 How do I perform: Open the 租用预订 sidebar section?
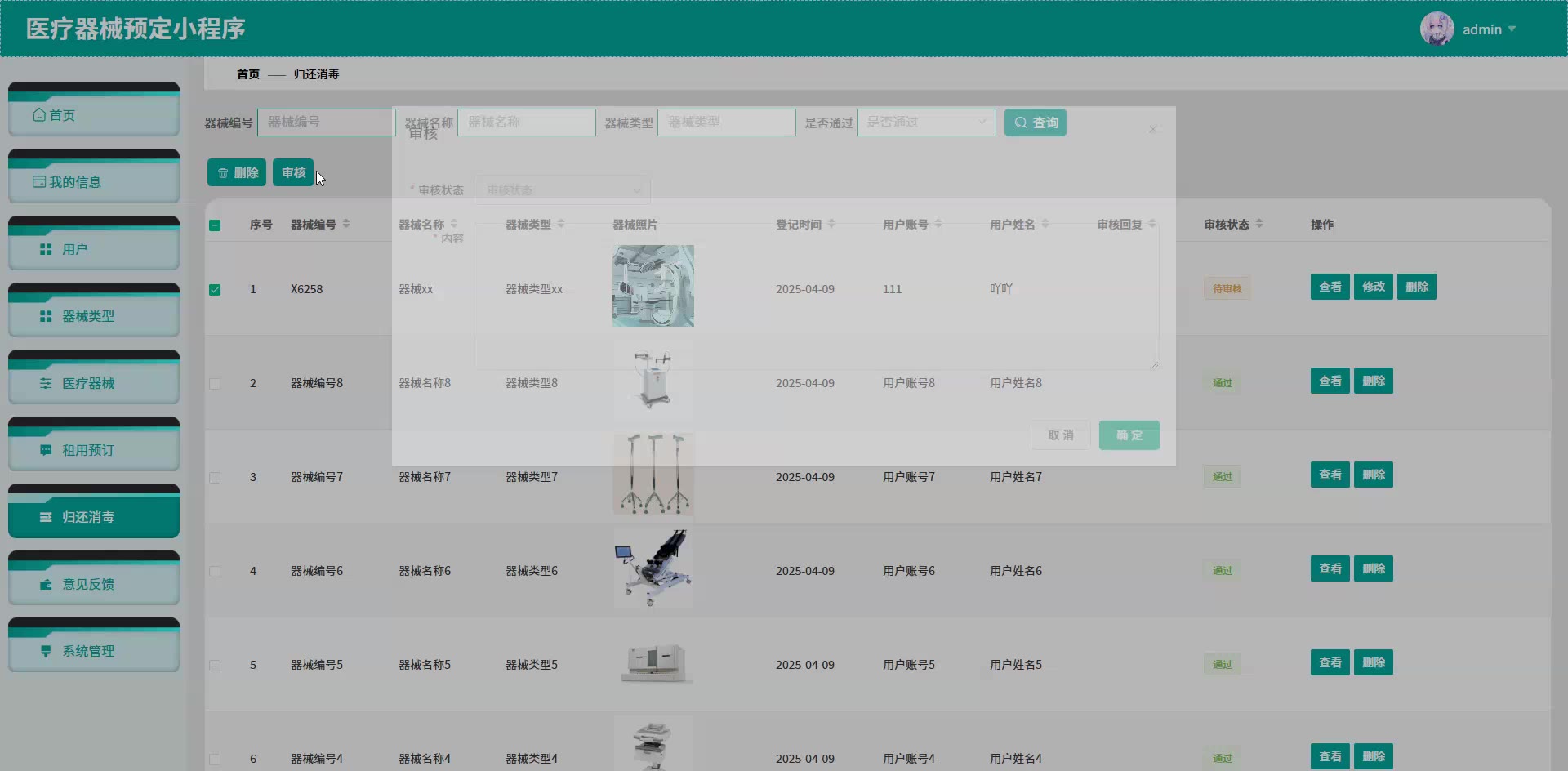pyautogui.click(x=94, y=444)
